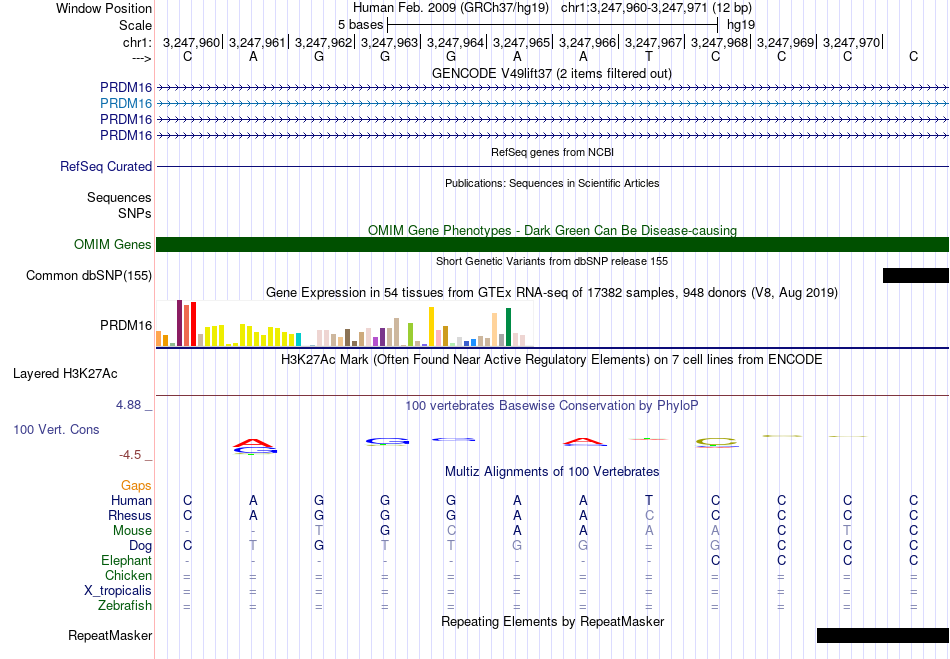Click the orange Gaps label
Viewport: 950px width, 659px height.
pyautogui.click(x=136, y=486)
